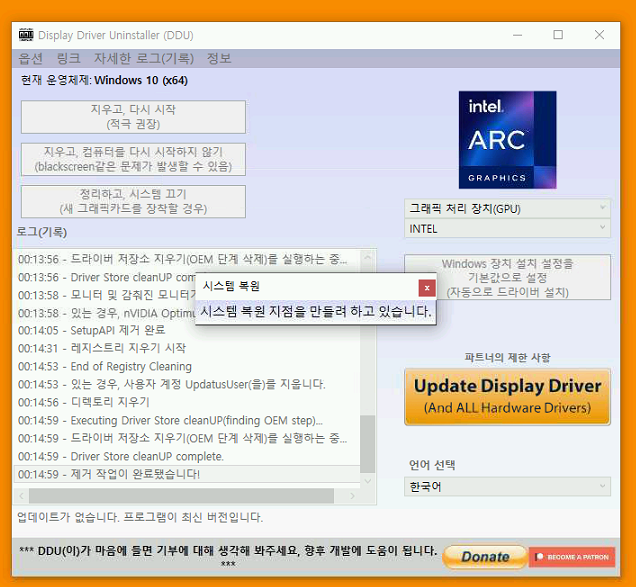636x587 pixels.
Task: Click Update Display Driver partner banner
Action: pyautogui.click(x=507, y=396)
